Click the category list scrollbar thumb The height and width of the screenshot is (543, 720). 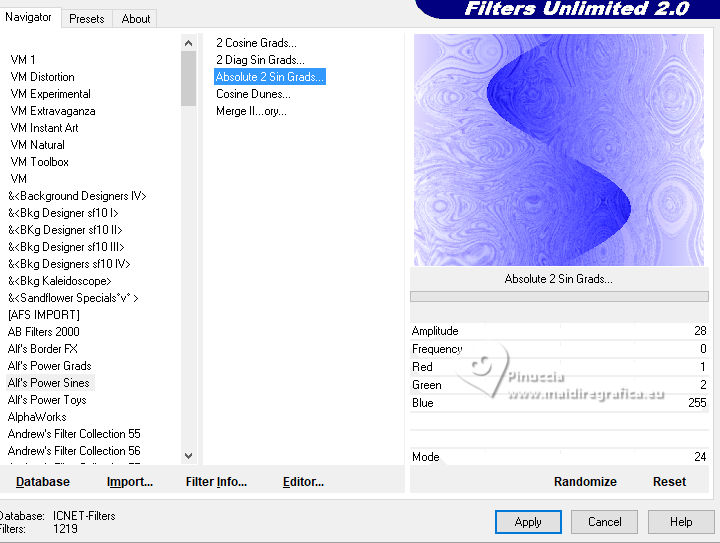(x=188, y=78)
